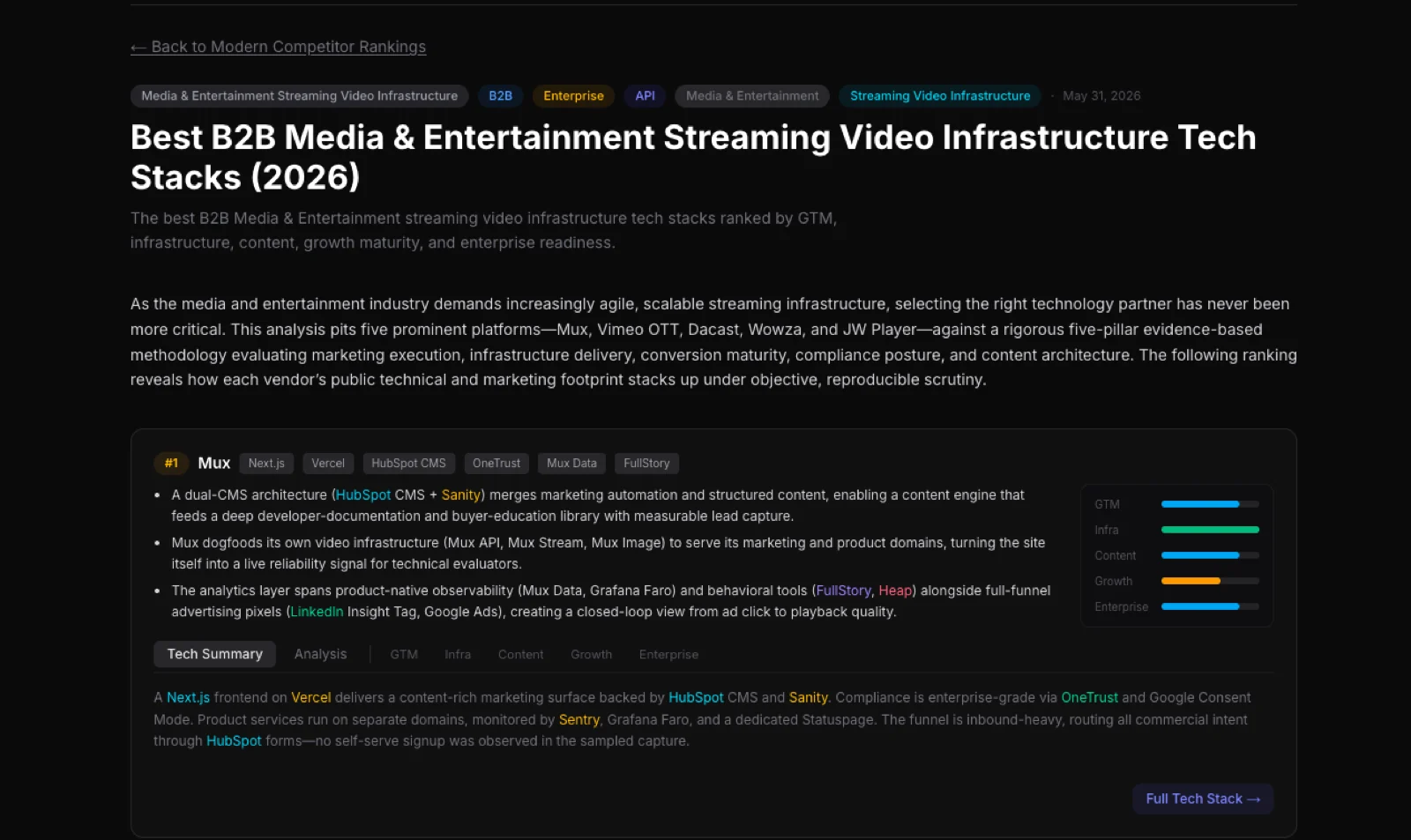Switch to the Infra tab
The width and height of the screenshot is (1411, 840).
[x=458, y=654]
